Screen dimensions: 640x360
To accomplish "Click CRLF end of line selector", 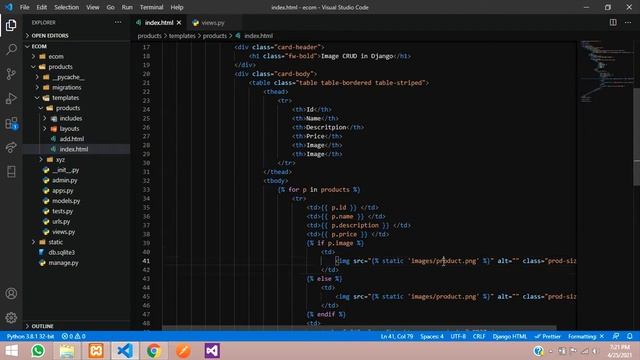I will (479, 336).
